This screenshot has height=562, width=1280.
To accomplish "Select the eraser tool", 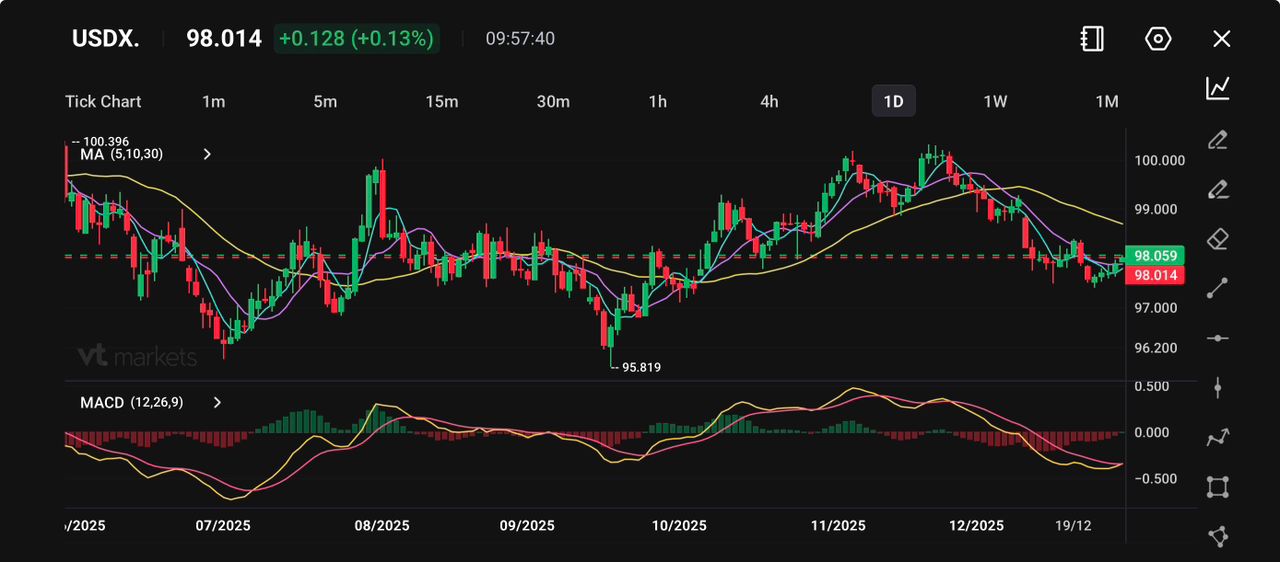I will coord(1217,239).
